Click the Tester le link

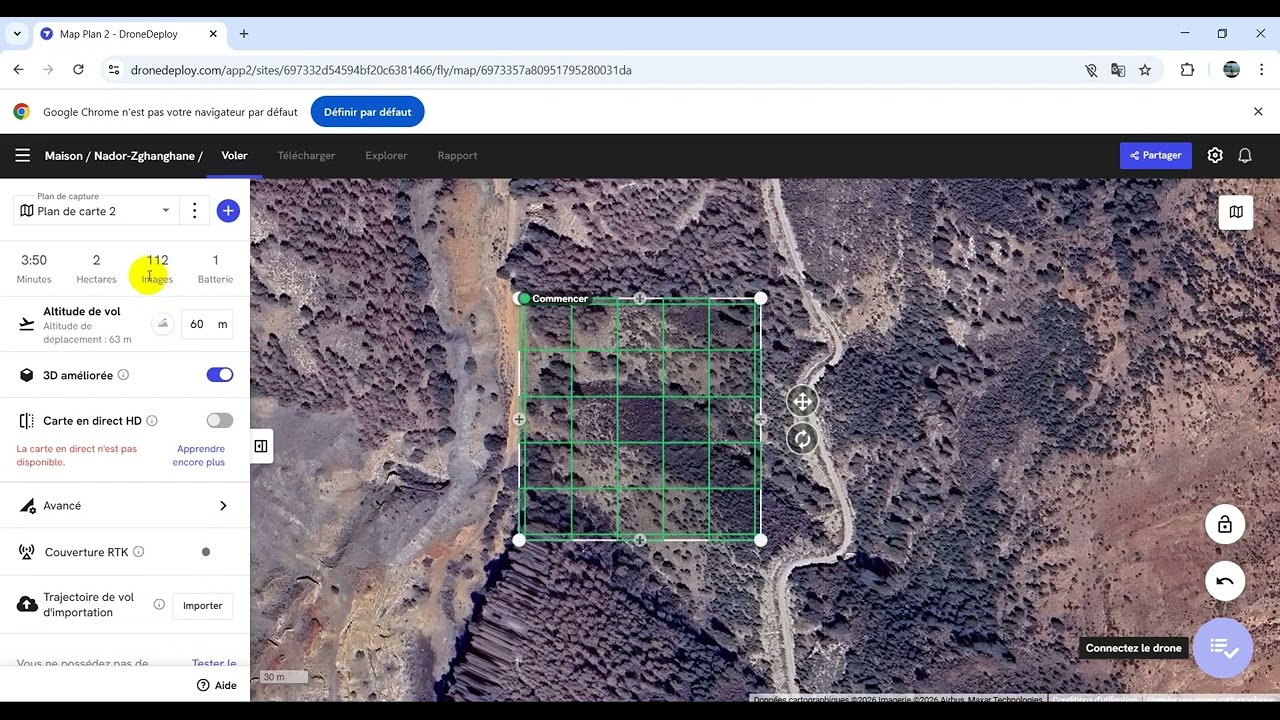pos(214,663)
